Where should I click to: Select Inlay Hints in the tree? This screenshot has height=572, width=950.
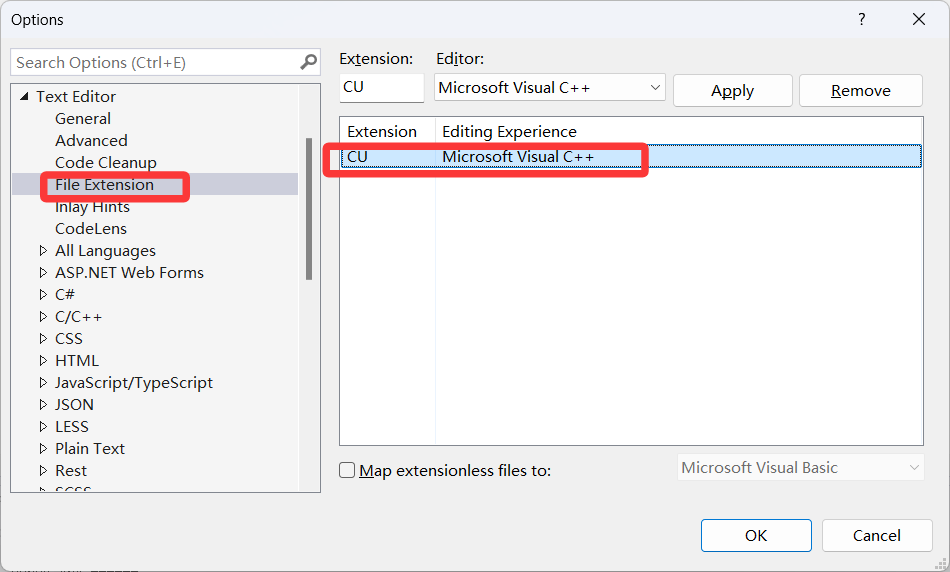point(92,207)
